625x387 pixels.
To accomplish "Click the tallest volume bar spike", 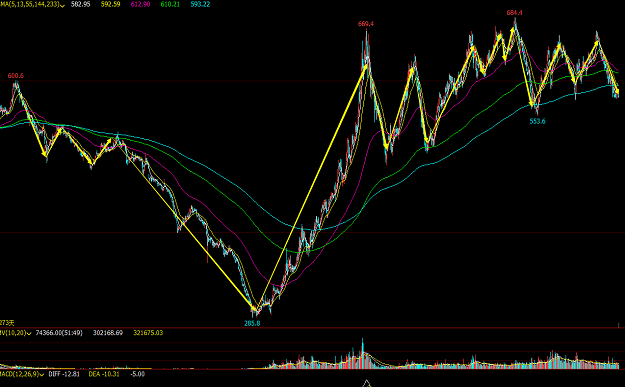I will click(x=363, y=353).
